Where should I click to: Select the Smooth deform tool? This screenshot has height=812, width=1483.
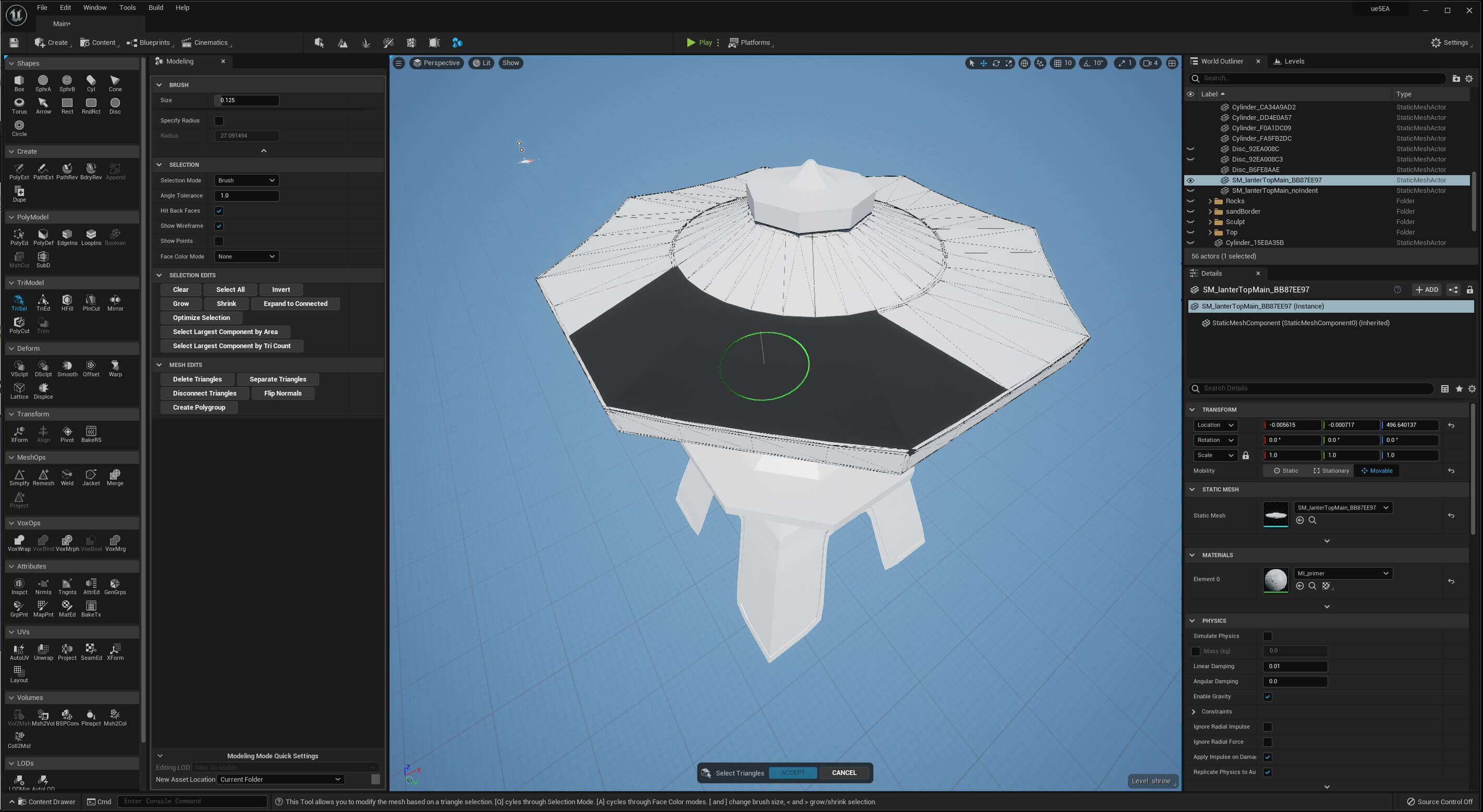click(x=67, y=367)
